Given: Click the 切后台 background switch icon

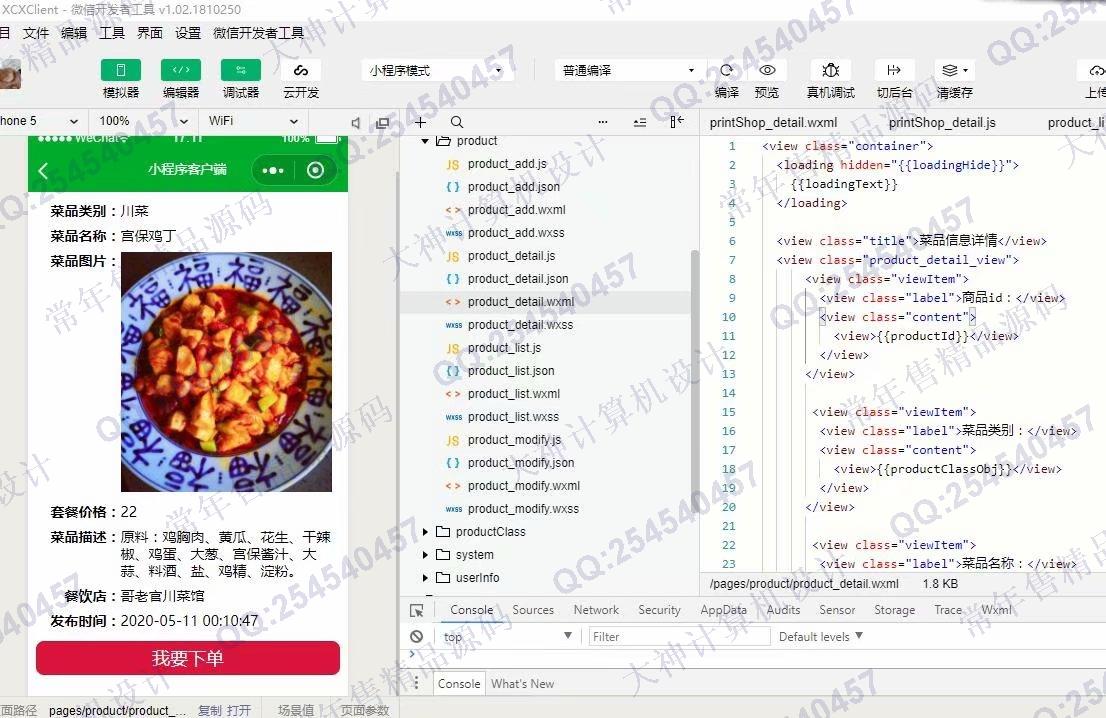Looking at the screenshot, I should pos(894,70).
